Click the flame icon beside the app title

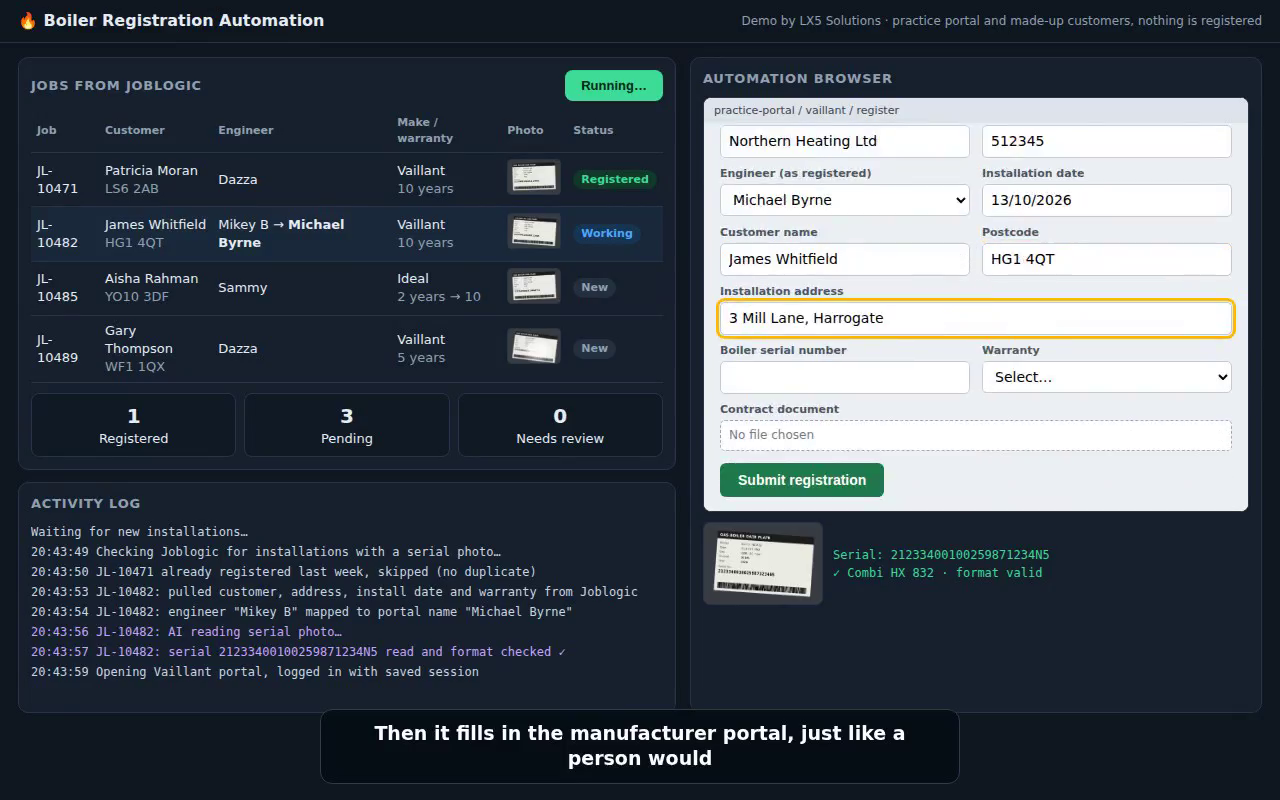28,20
